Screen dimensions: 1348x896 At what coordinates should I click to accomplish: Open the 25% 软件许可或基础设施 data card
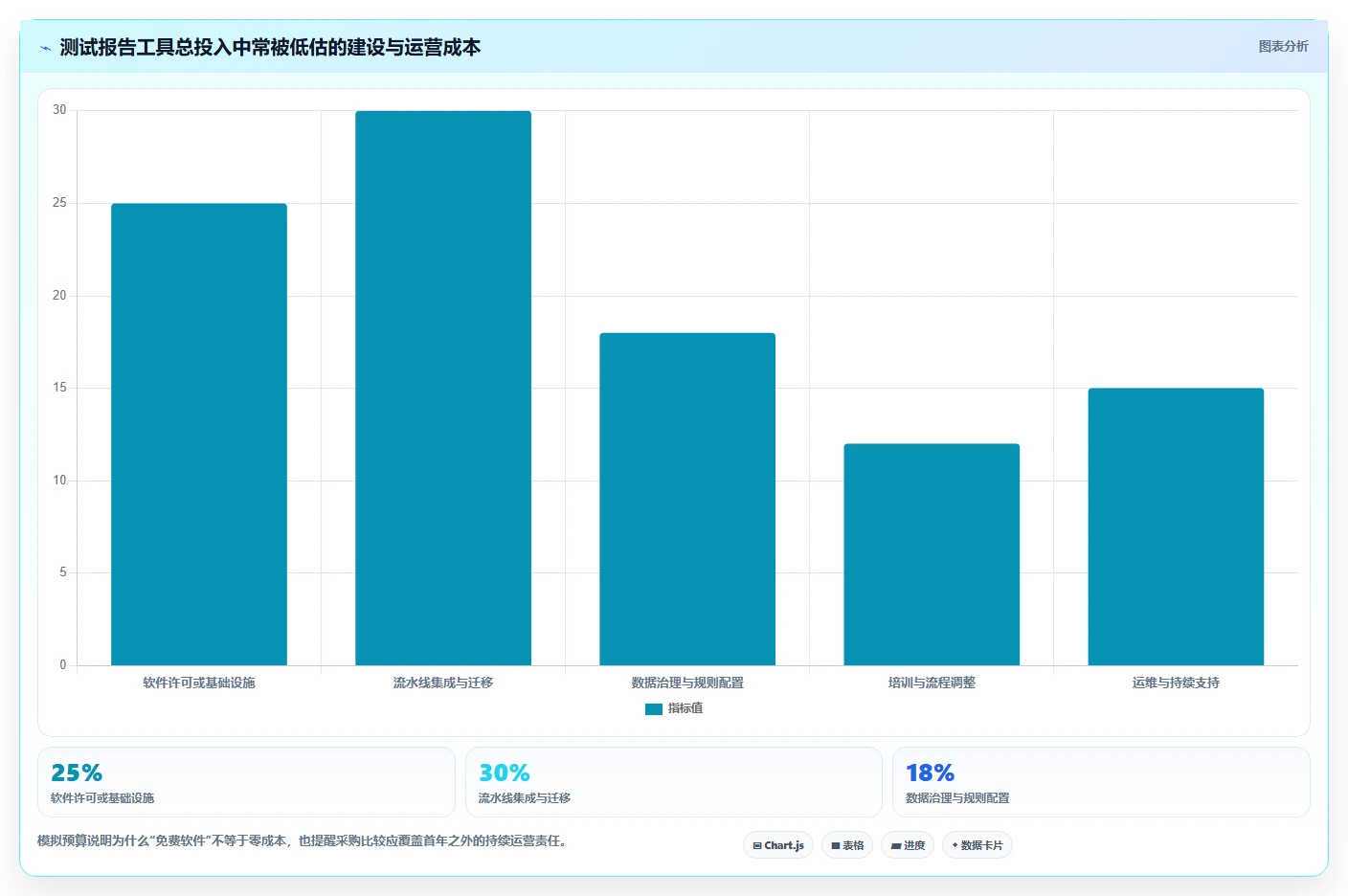point(246,782)
